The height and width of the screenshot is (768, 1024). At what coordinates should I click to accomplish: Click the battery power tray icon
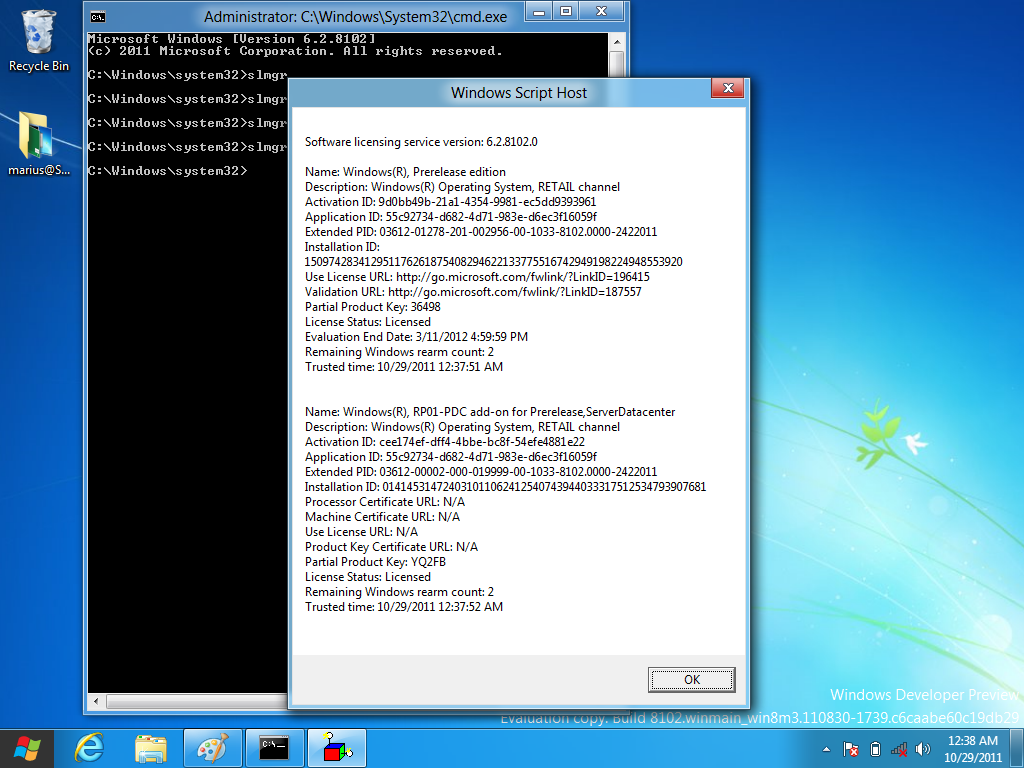[x=876, y=749]
